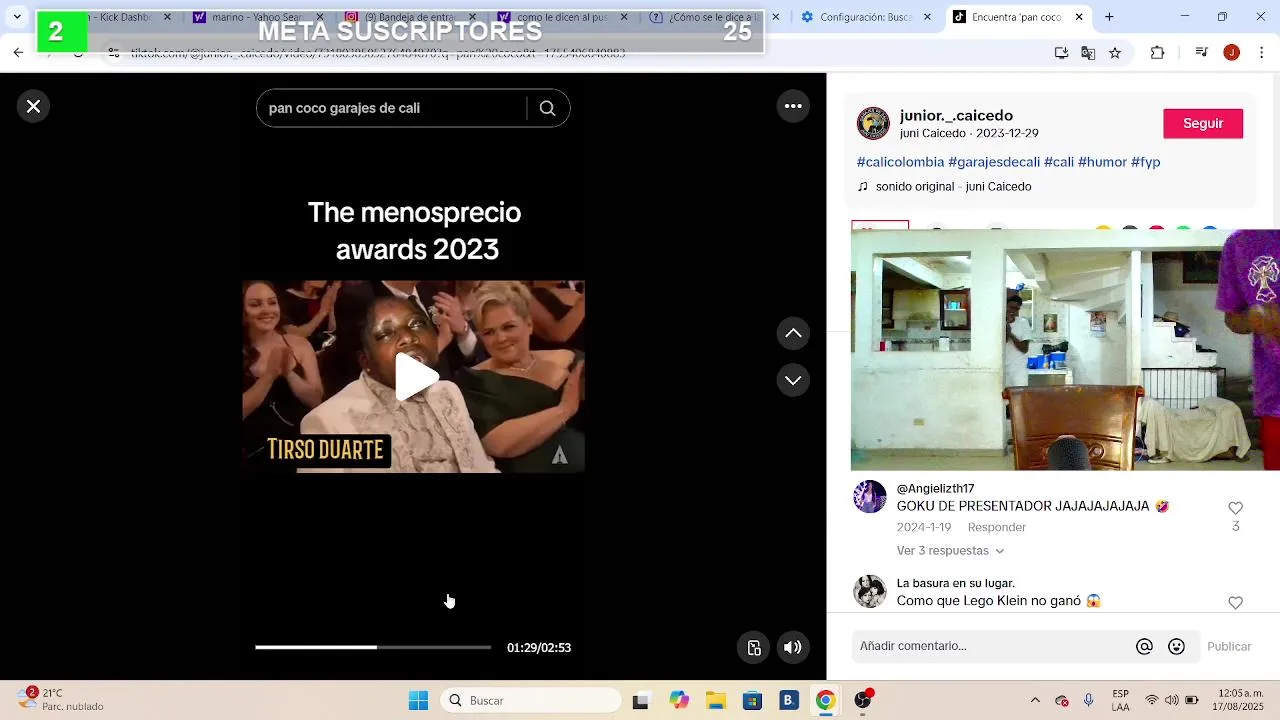1280x720 pixels.
Task: Click the taskbar Buscar search box
Action: coord(530,701)
